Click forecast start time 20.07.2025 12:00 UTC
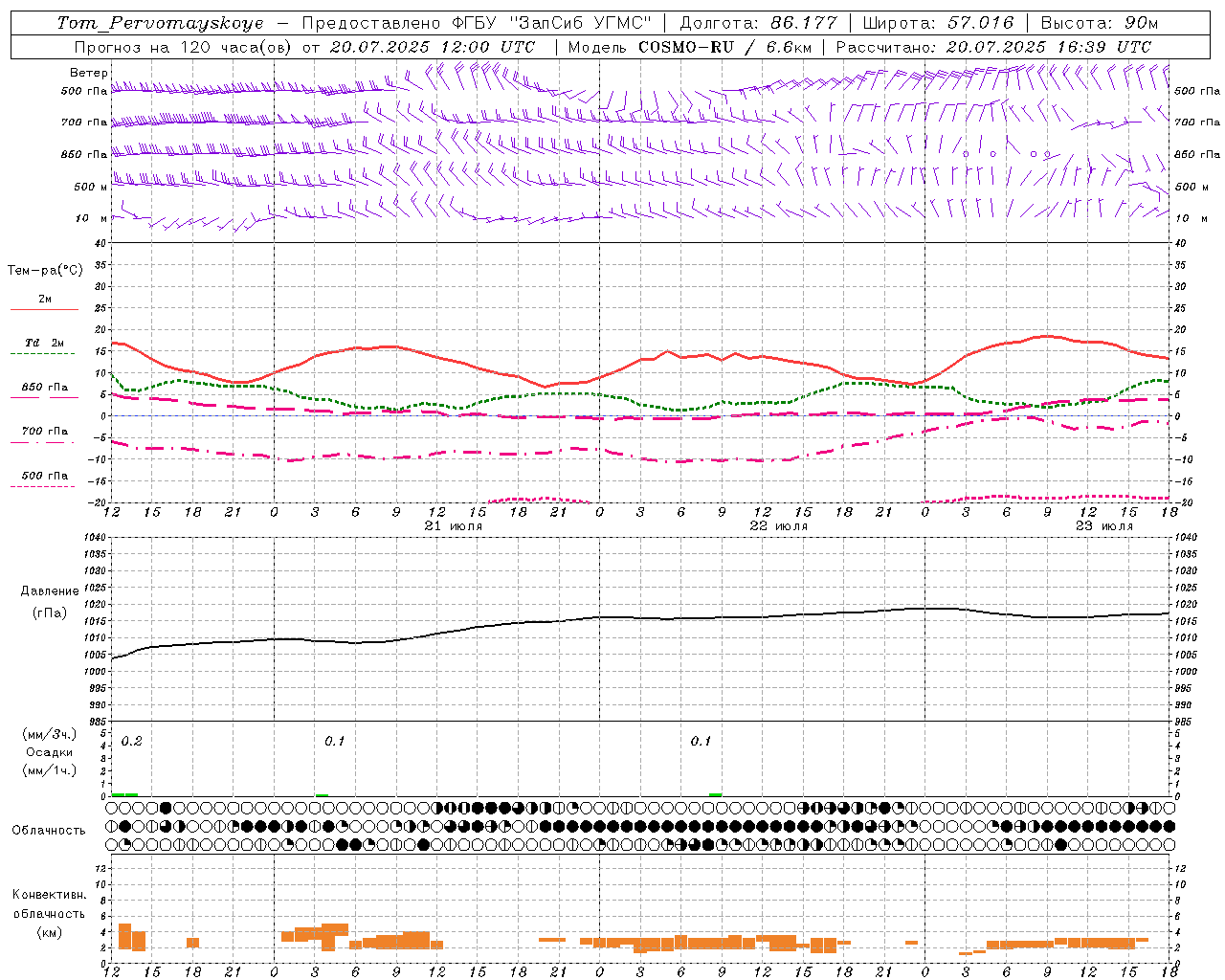 pyautogui.click(x=433, y=47)
